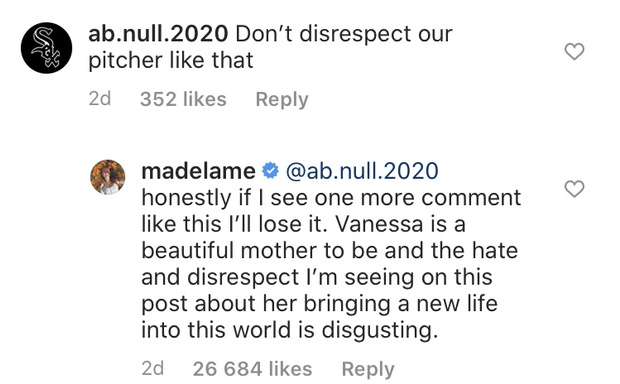Open madelame's round profile photo

click(x=108, y=177)
